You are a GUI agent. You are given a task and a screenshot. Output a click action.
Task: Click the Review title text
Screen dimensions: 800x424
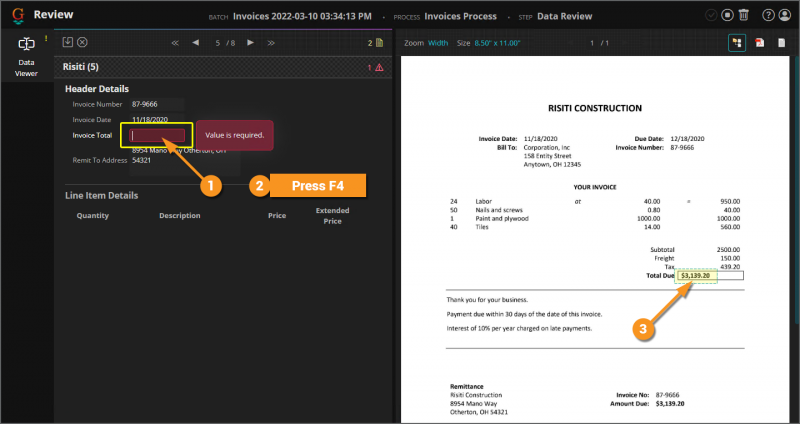54,14
